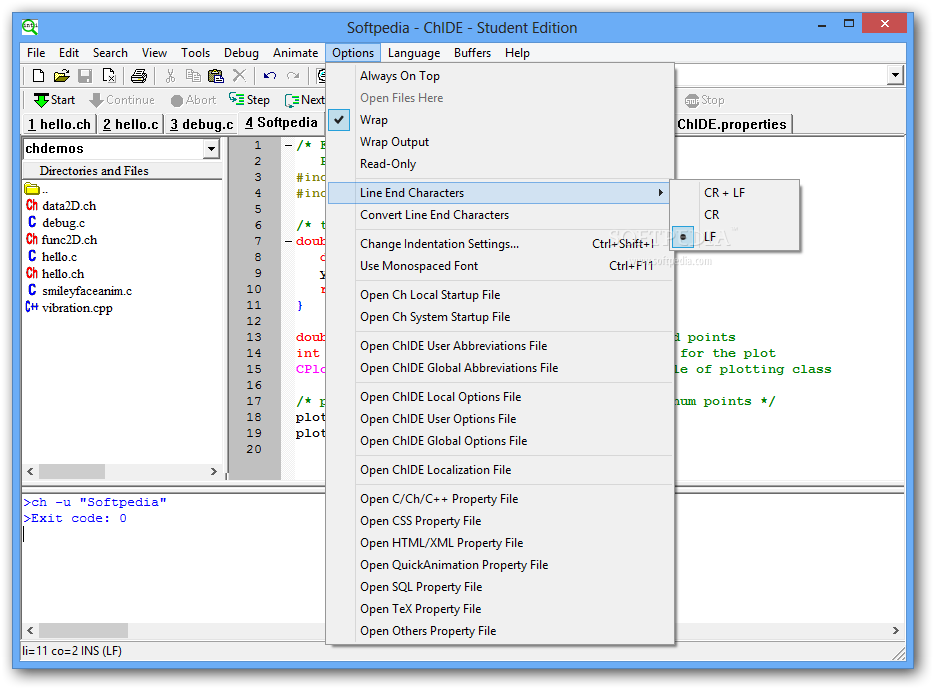This screenshot has height=689, width=934.
Task: Click the Close file icon
Action: pos(109,76)
